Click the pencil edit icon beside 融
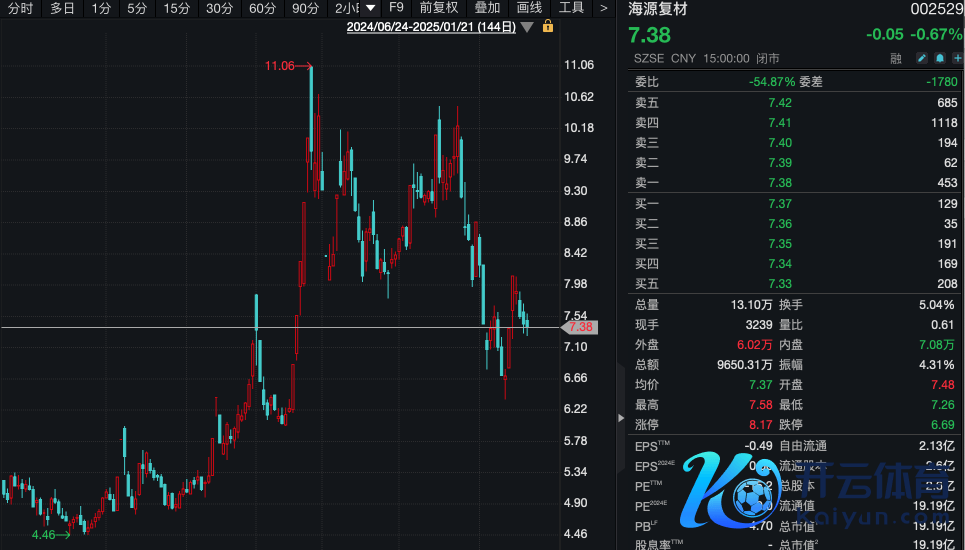This screenshot has width=965, height=550. tap(922, 59)
